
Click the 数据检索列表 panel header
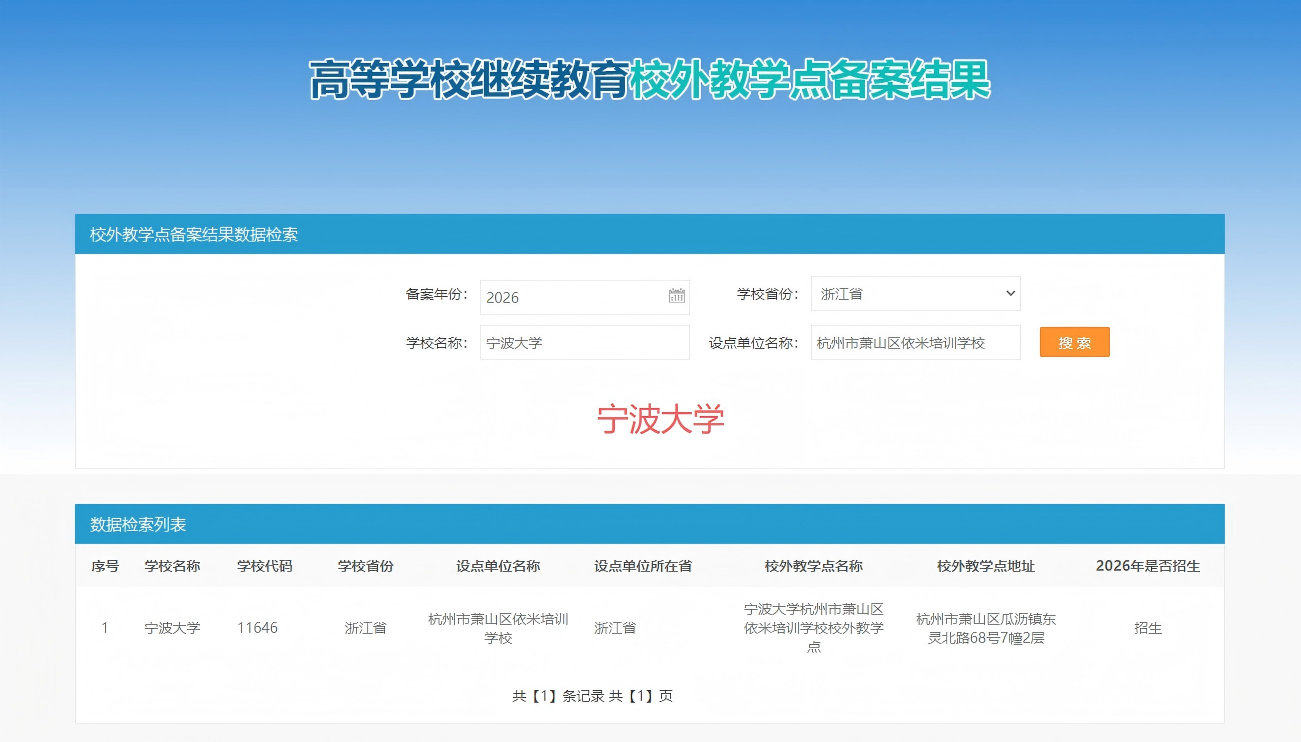650,524
